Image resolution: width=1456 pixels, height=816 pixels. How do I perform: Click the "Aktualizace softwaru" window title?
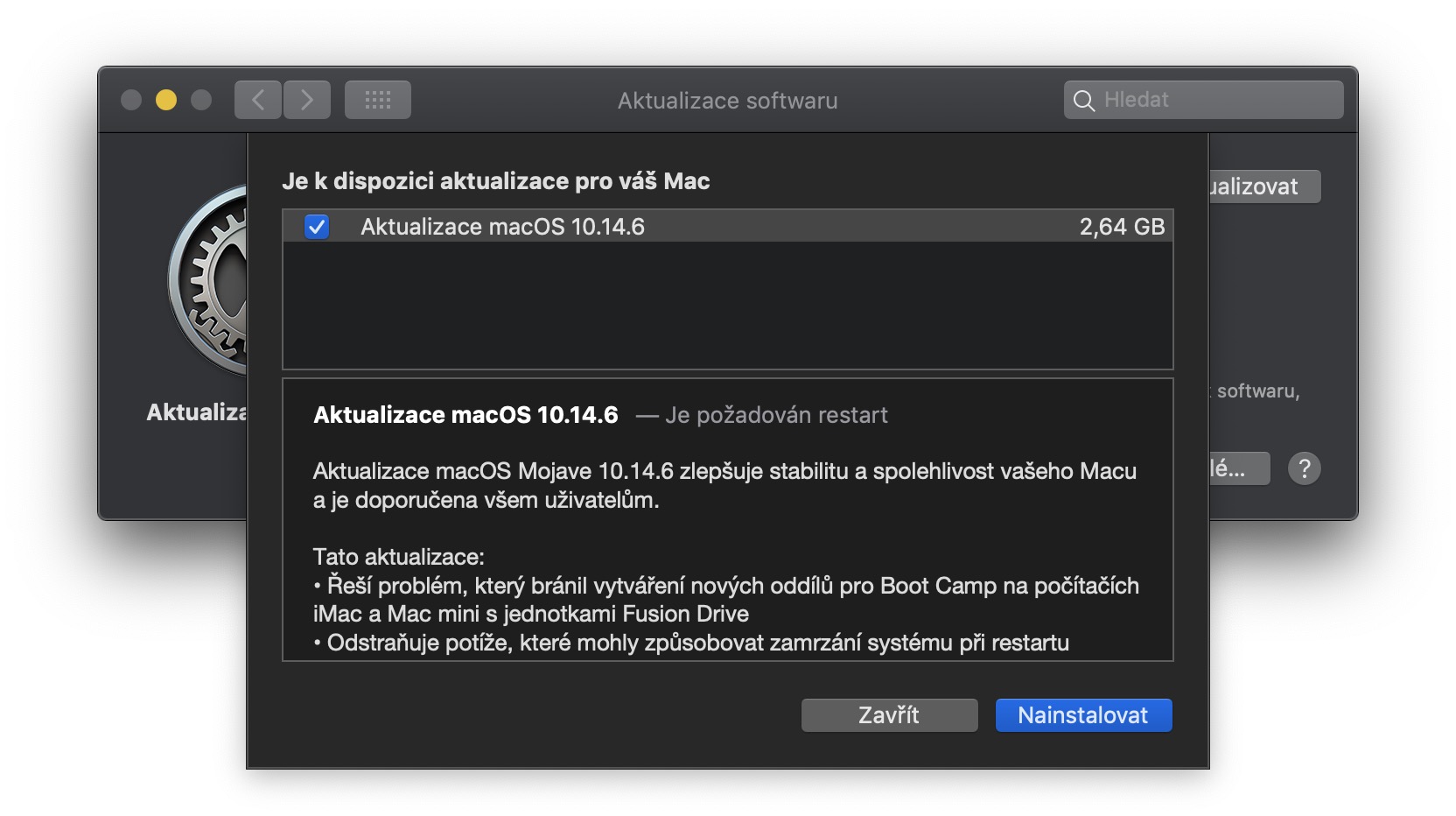point(727,101)
